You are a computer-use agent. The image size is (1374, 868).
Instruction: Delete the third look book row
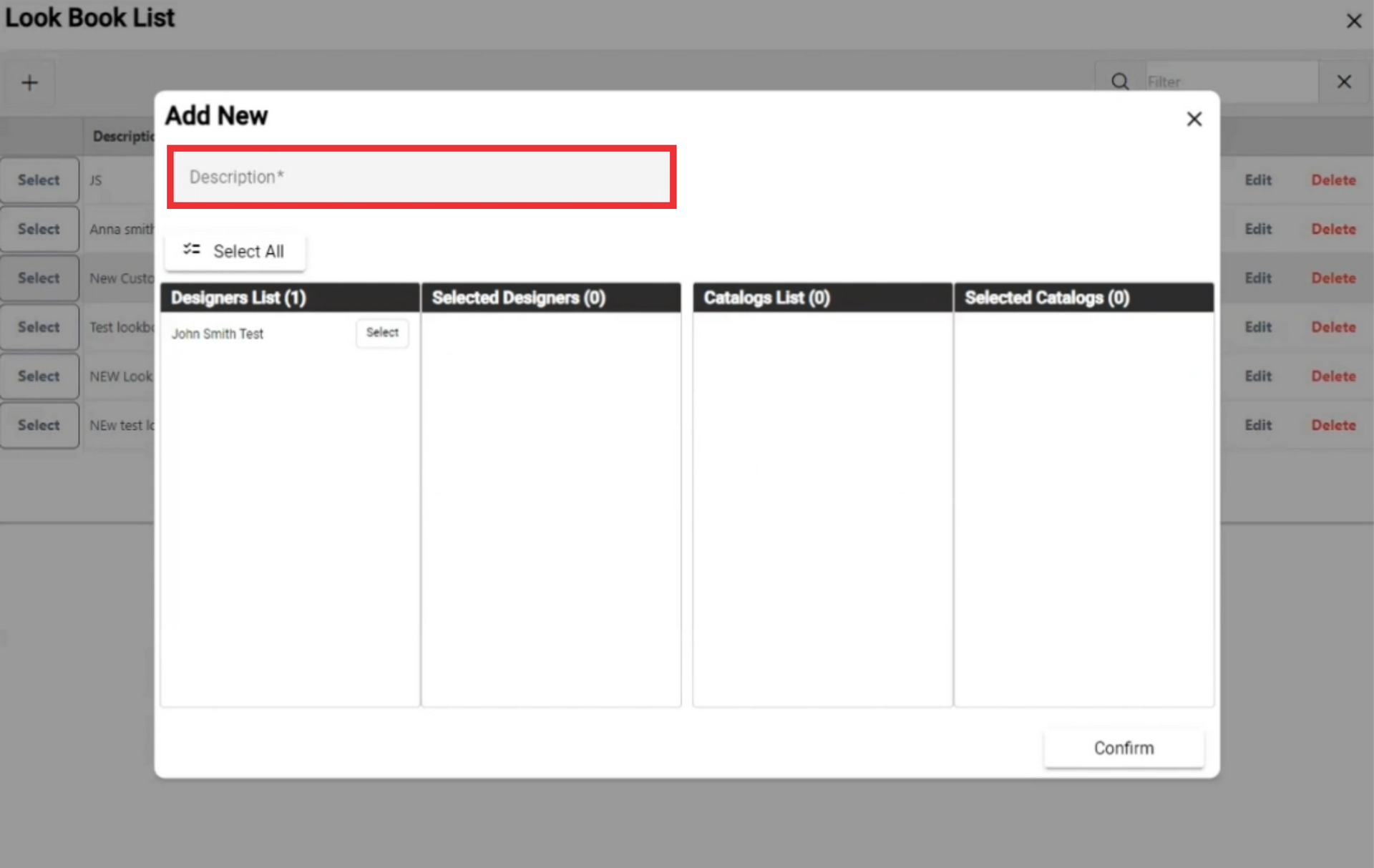[x=1333, y=278]
